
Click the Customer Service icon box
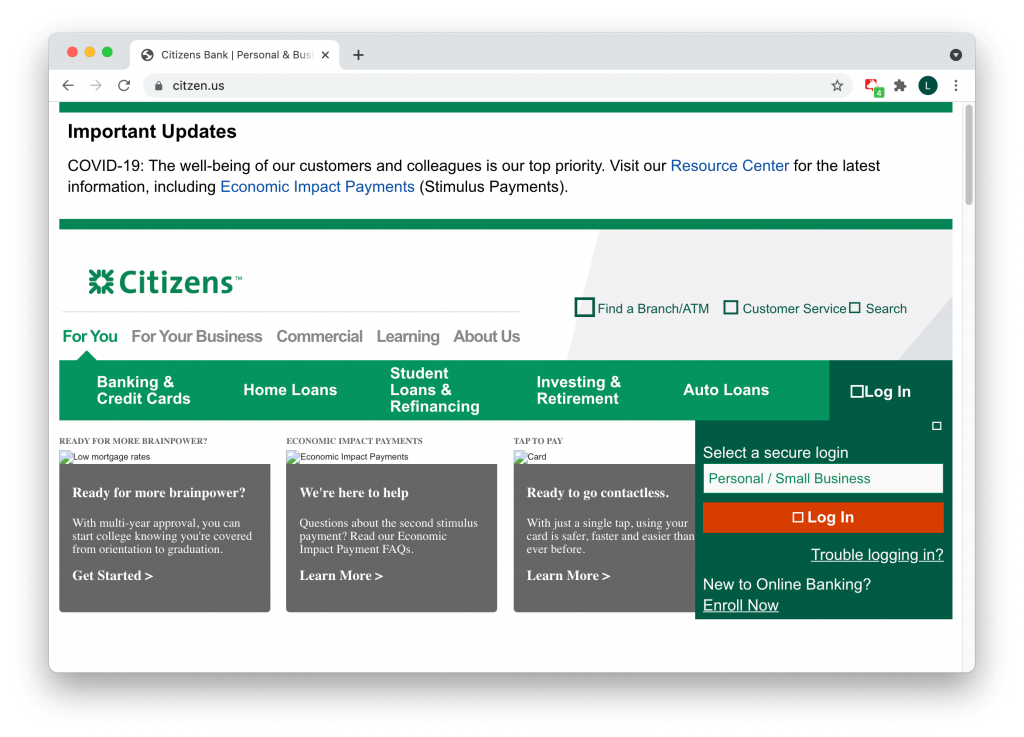click(x=731, y=308)
